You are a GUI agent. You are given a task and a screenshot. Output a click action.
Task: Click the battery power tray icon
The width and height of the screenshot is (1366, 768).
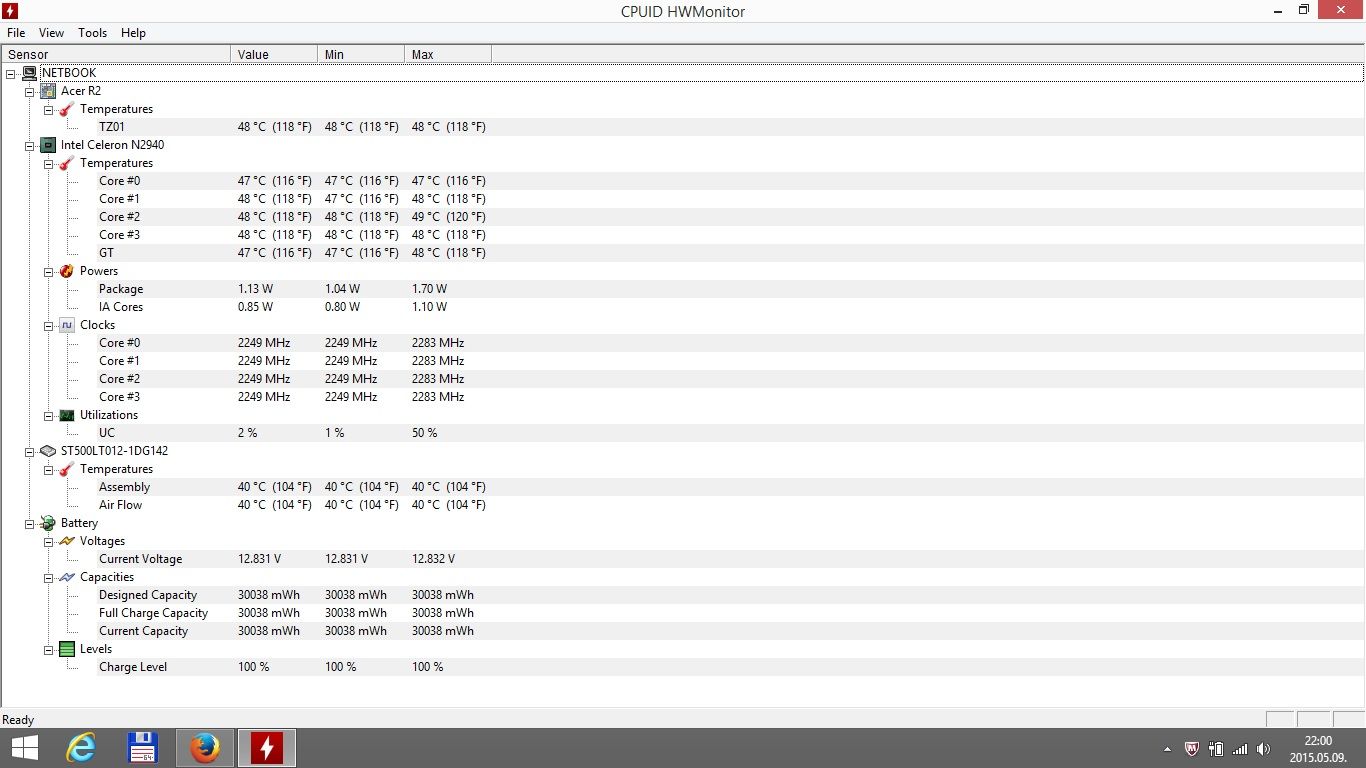[1216, 748]
